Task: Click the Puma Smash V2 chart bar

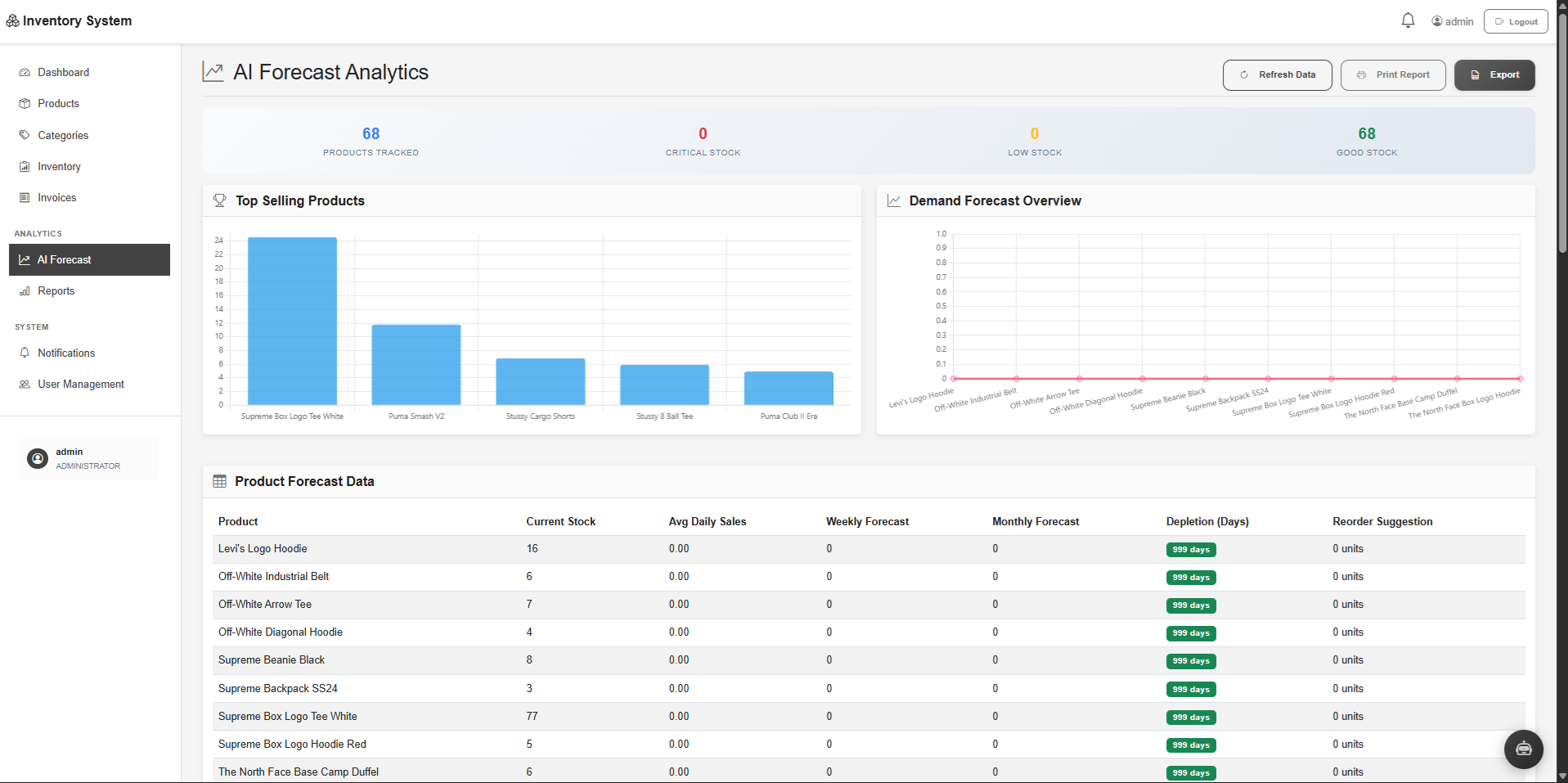Action: click(416, 364)
